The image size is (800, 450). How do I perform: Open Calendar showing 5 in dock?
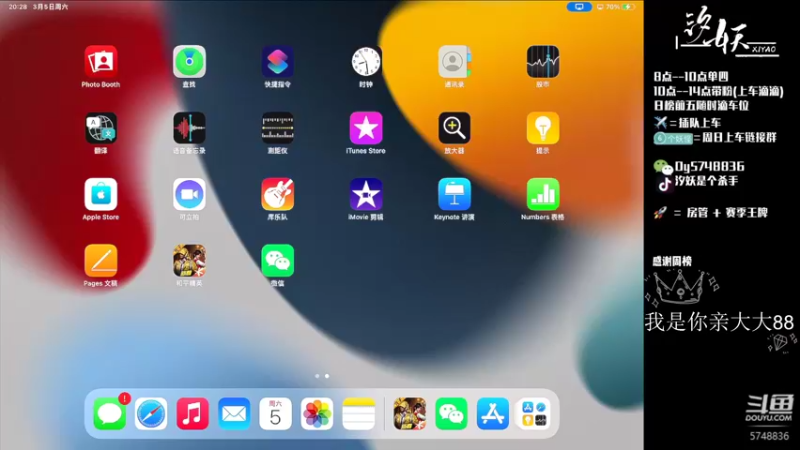coord(276,413)
